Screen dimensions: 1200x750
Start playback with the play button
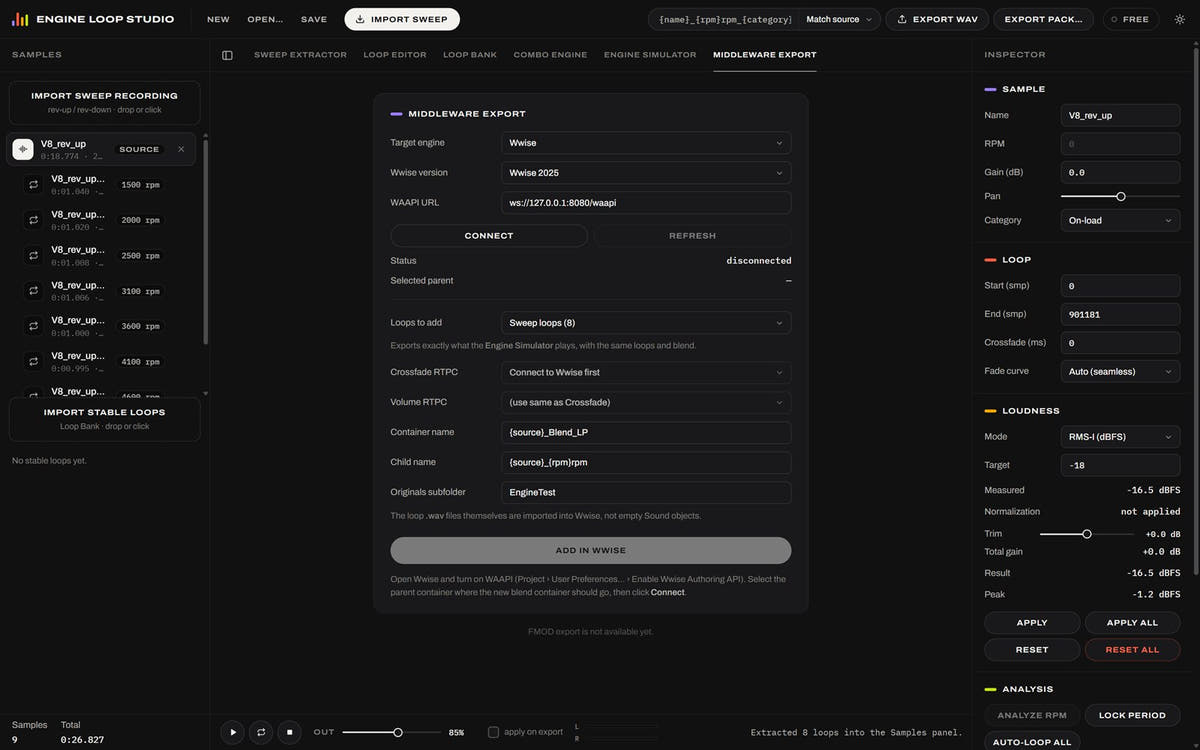[x=232, y=732]
